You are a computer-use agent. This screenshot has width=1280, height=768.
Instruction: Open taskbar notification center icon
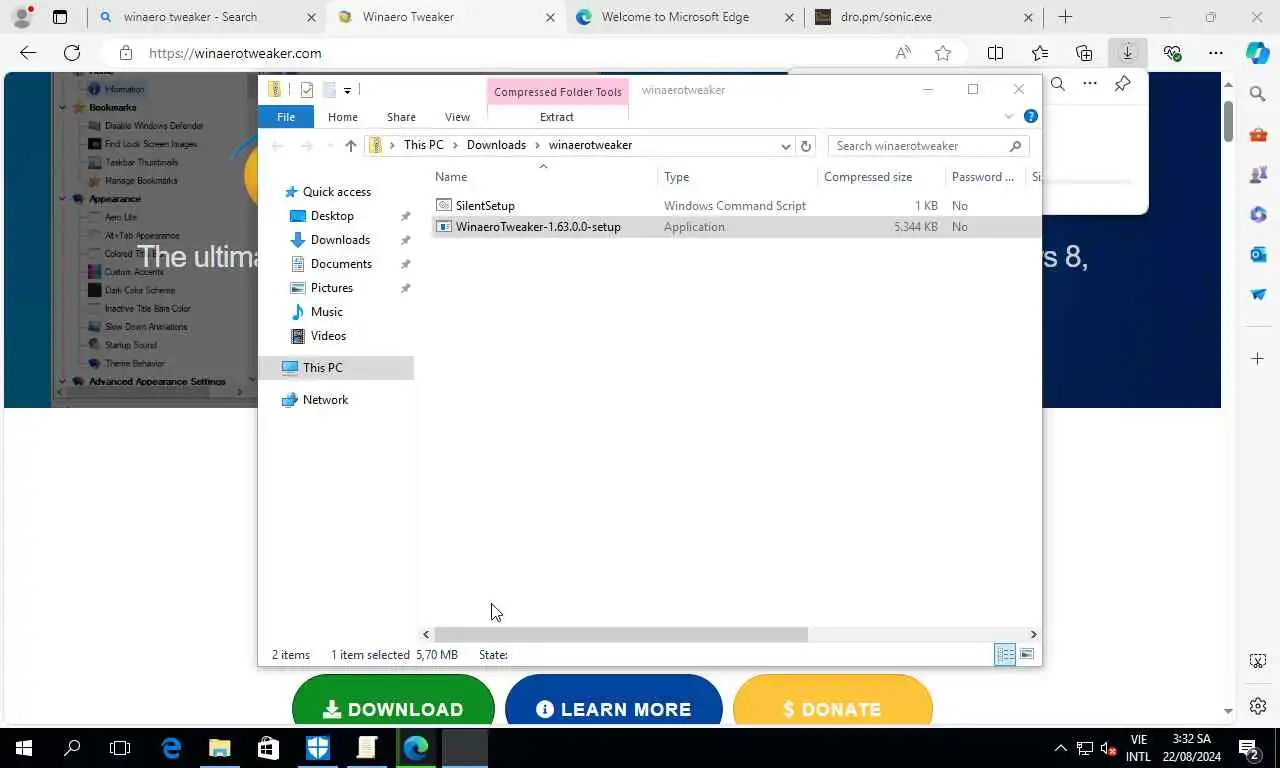point(1248,748)
